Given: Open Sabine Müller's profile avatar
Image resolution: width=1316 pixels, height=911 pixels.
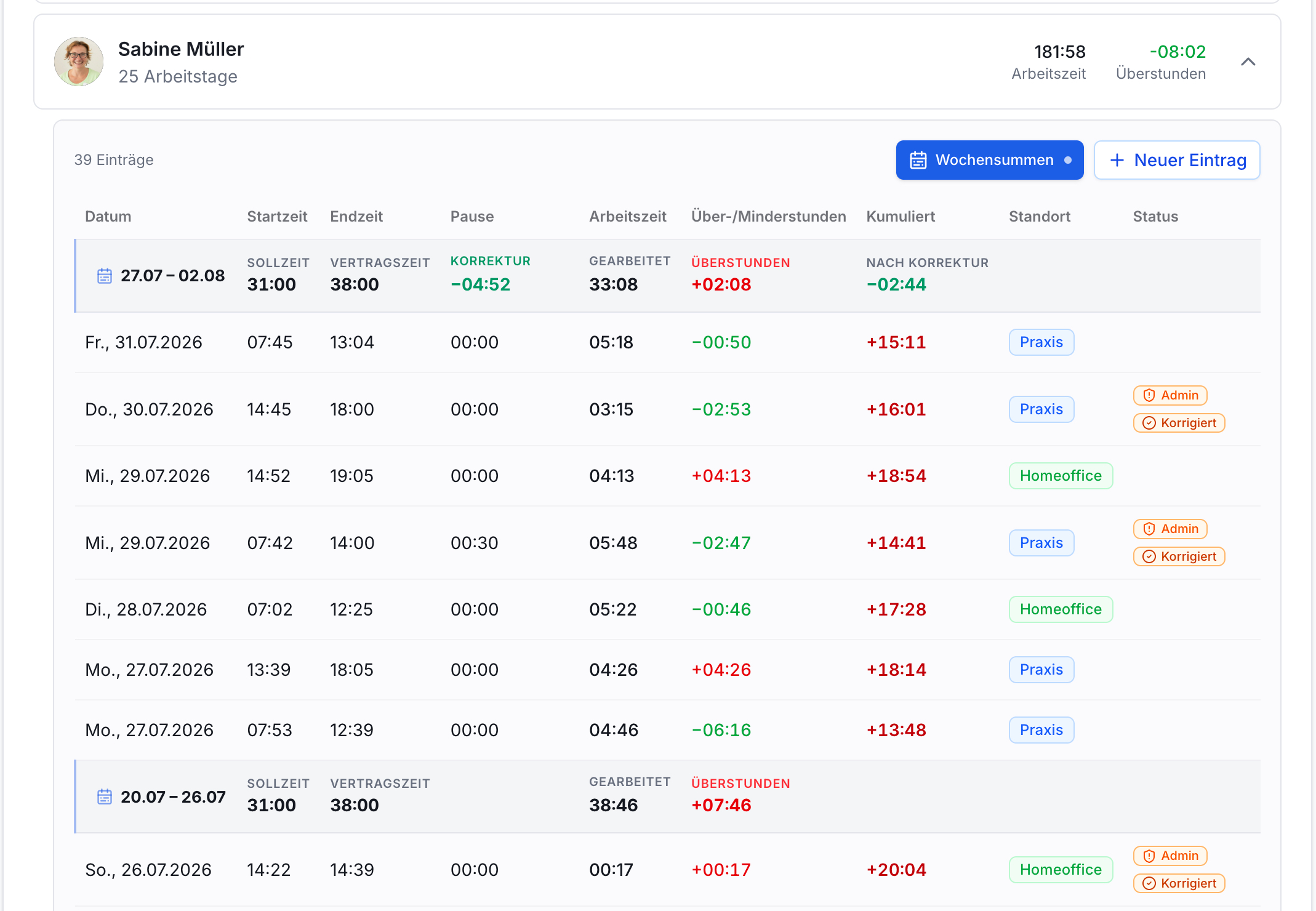Looking at the screenshot, I should [x=79, y=62].
